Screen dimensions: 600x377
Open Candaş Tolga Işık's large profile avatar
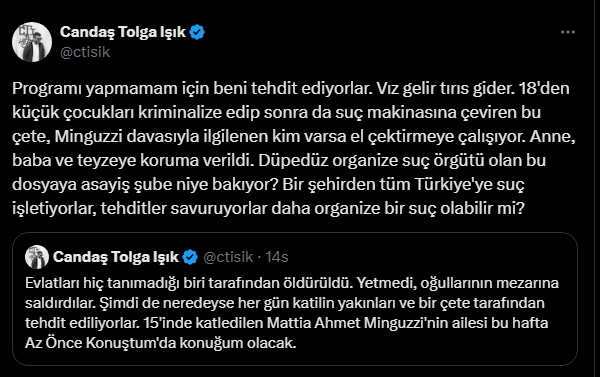[32, 42]
